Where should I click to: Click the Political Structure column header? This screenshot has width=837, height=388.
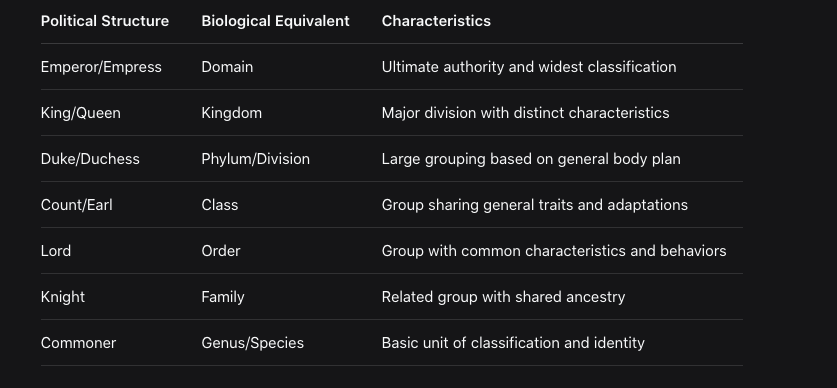(105, 21)
